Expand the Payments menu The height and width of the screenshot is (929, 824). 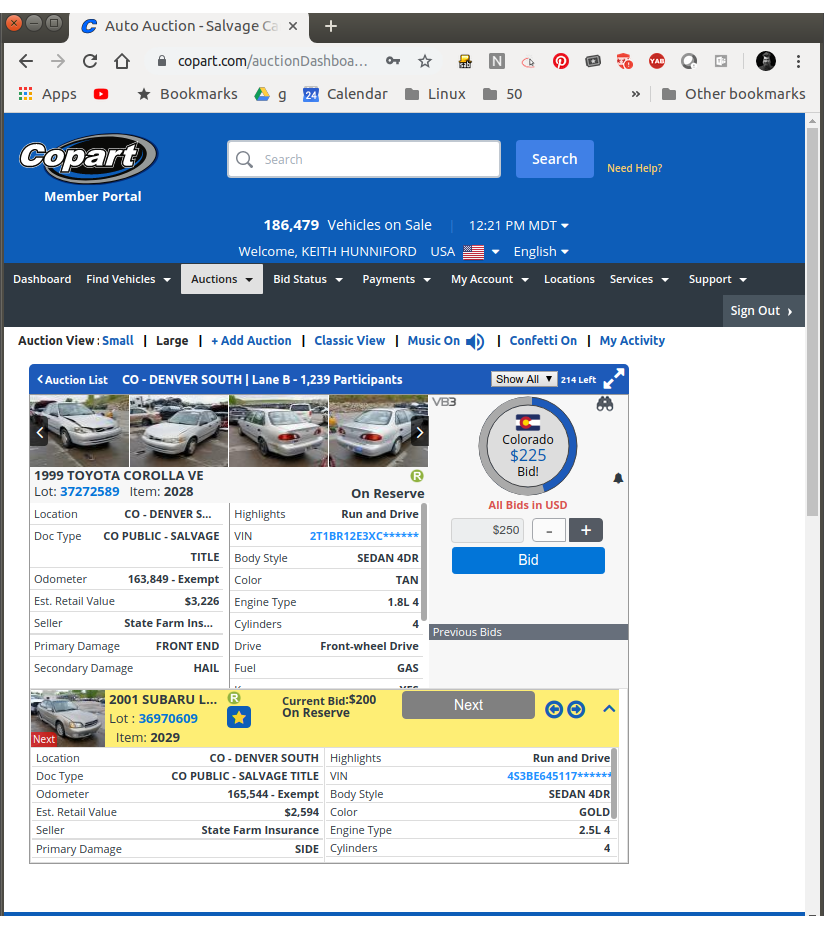click(396, 279)
